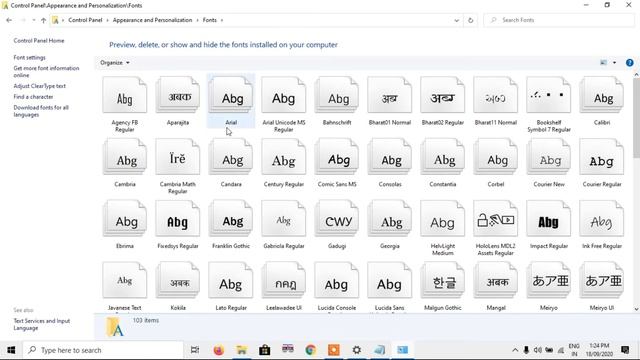
Task: Select the Georgia font icon
Action: (x=389, y=219)
